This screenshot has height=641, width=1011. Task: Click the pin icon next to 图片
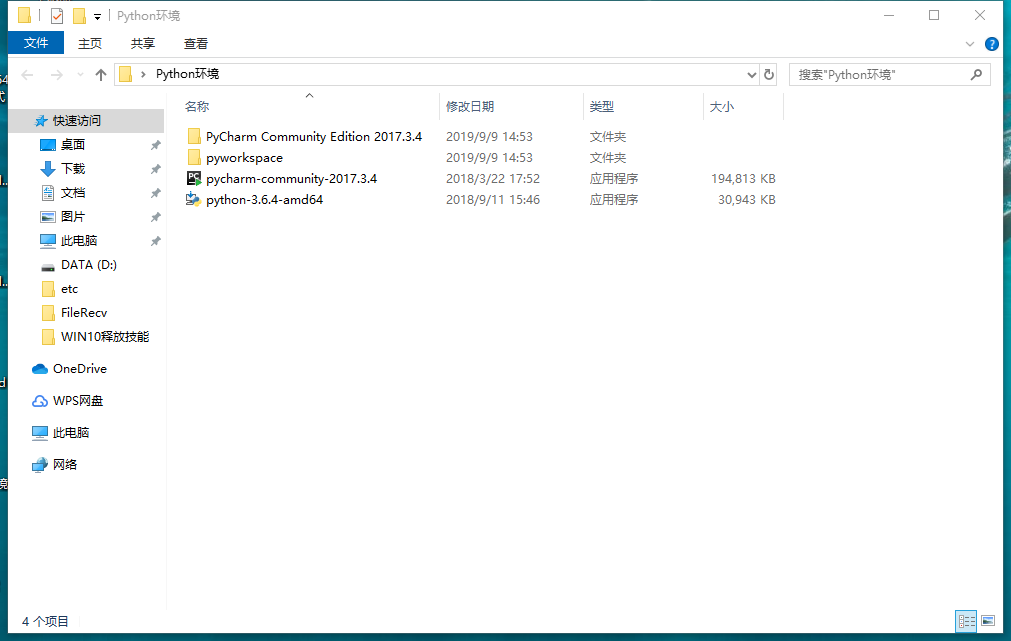[x=155, y=217]
